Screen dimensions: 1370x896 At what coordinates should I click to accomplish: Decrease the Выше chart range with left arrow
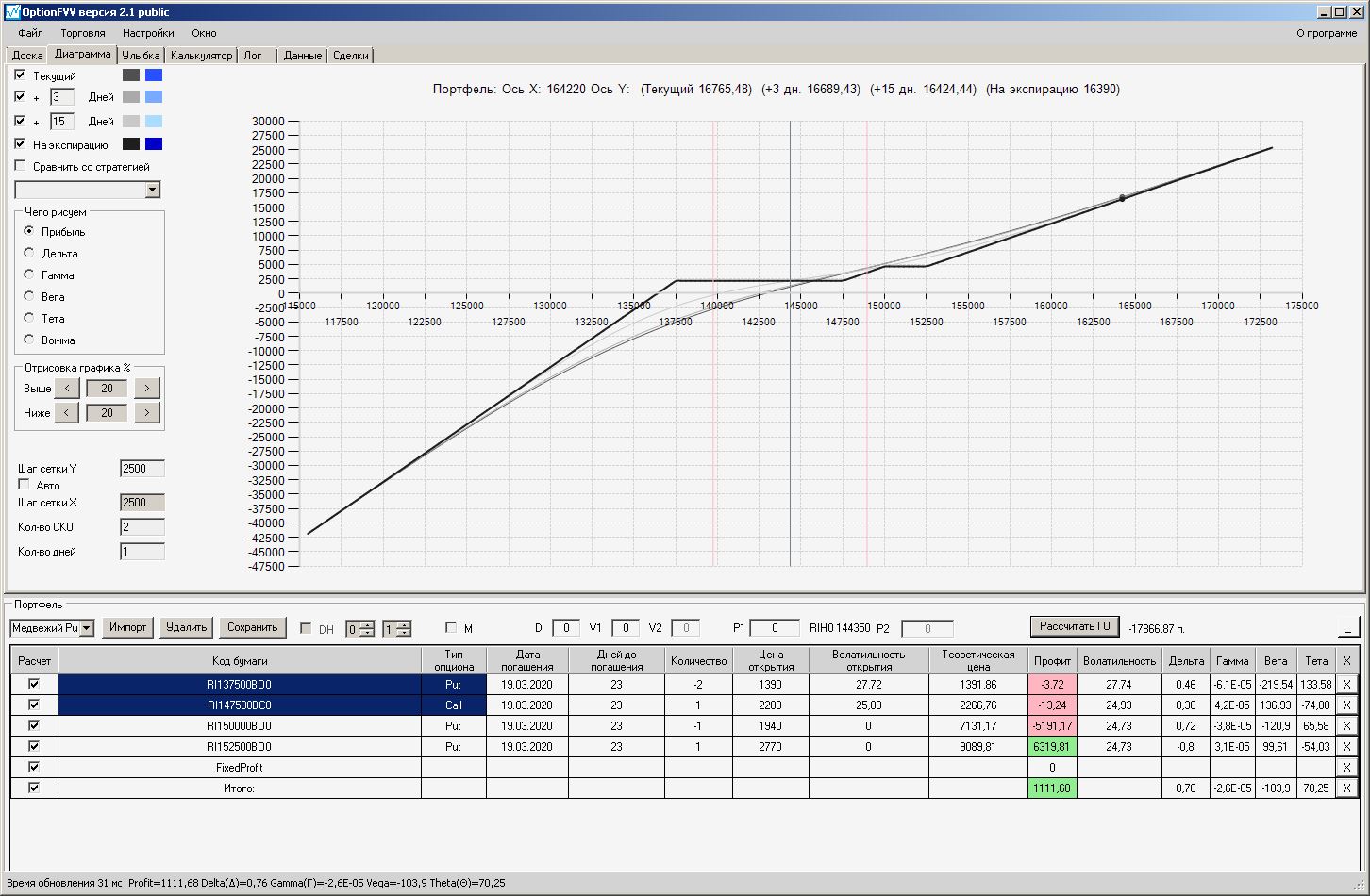pyautogui.click(x=66, y=389)
